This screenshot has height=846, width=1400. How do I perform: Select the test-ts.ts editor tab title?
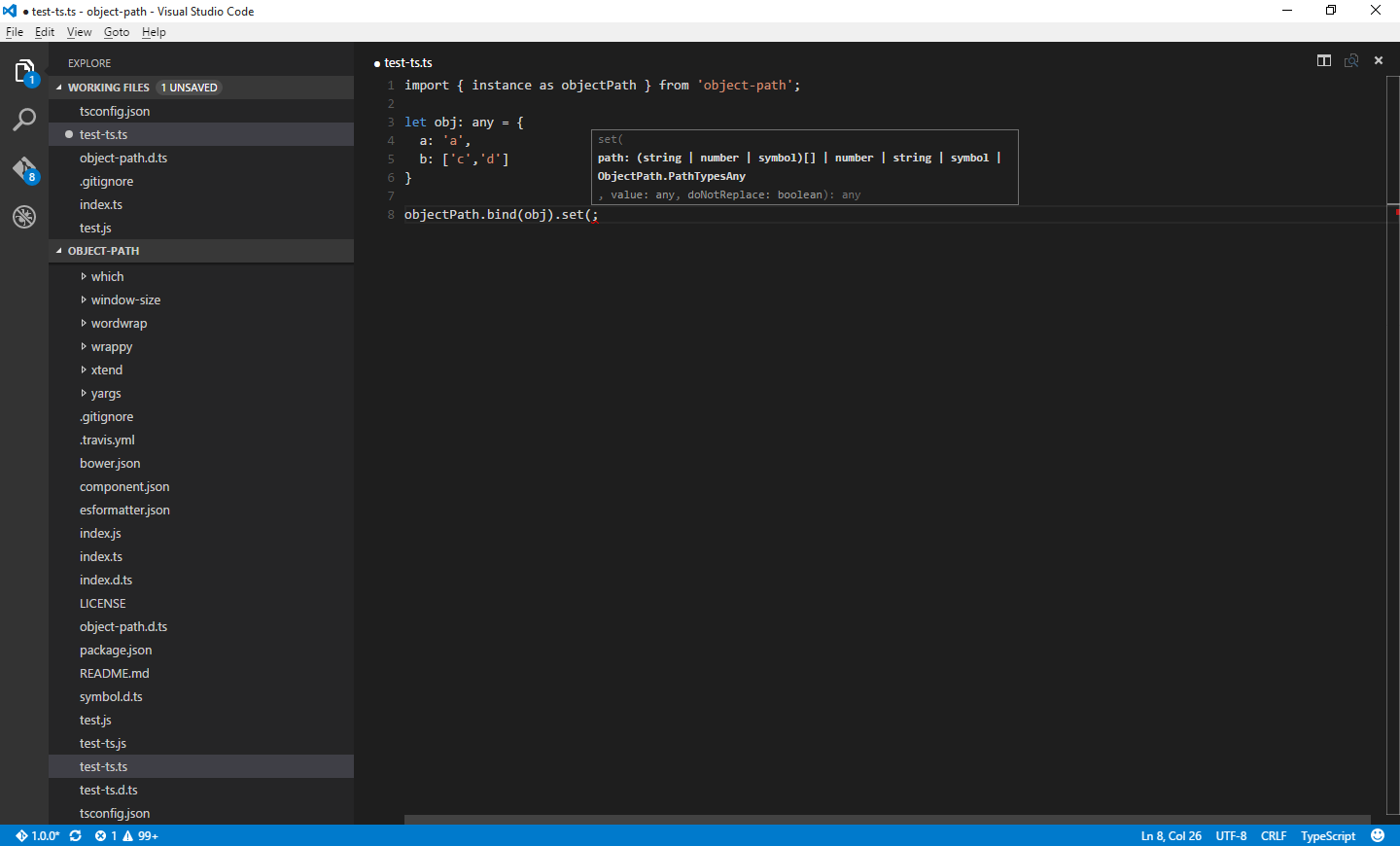(408, 62)
